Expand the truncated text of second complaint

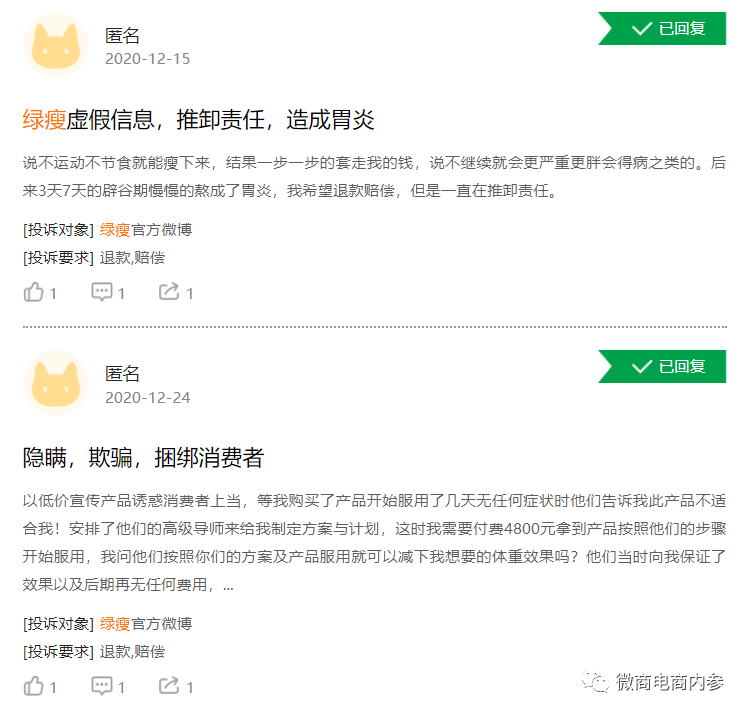point(228,586)
